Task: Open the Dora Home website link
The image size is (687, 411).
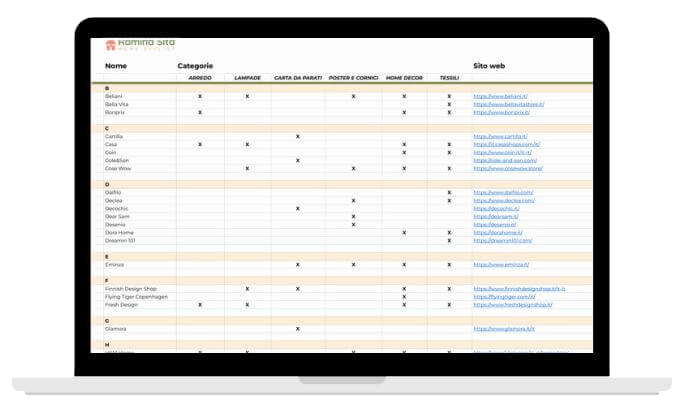Action: tap(498, 233)
